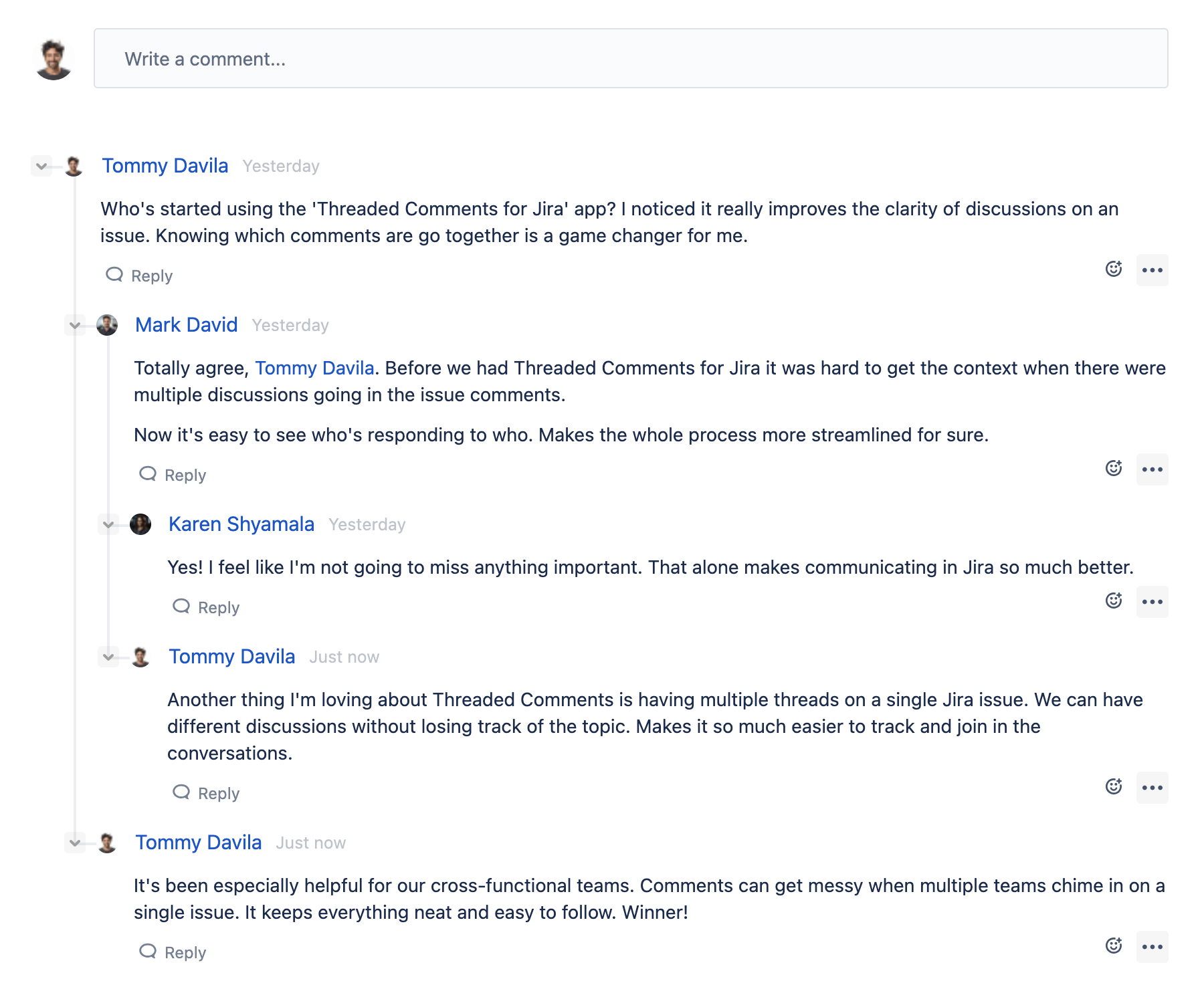This screenshot has width=1204, height=983.
Task: Add reaction to the cross-functional teams comment
Action: (x=1114, y=946)
